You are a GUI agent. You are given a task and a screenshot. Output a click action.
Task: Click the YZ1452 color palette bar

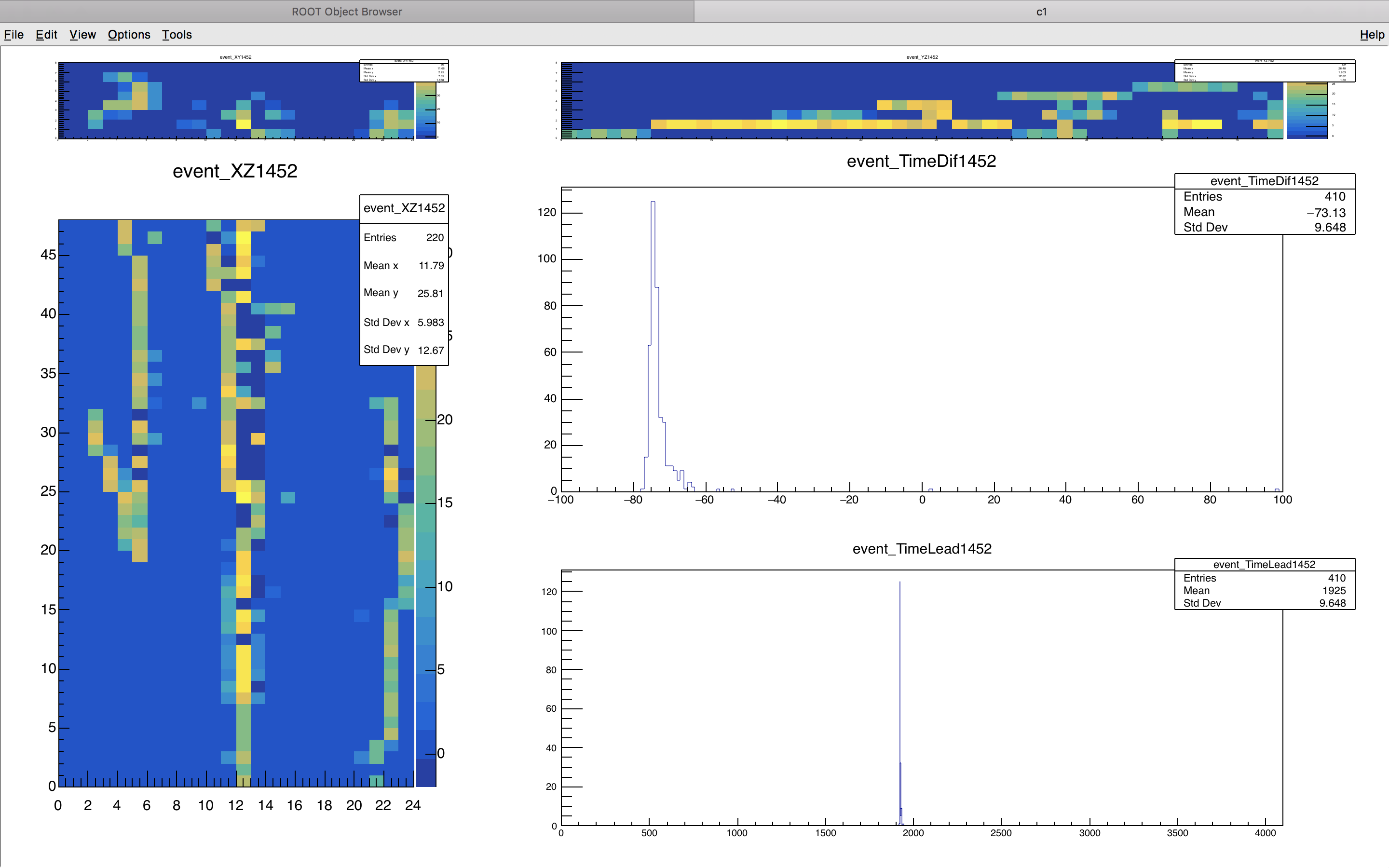point(1307,110)
